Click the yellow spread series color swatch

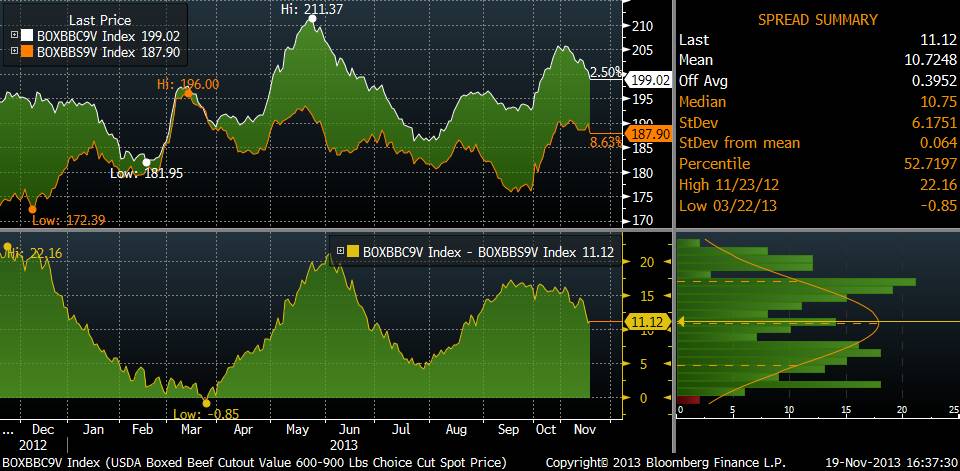click(x=353, y=251)
